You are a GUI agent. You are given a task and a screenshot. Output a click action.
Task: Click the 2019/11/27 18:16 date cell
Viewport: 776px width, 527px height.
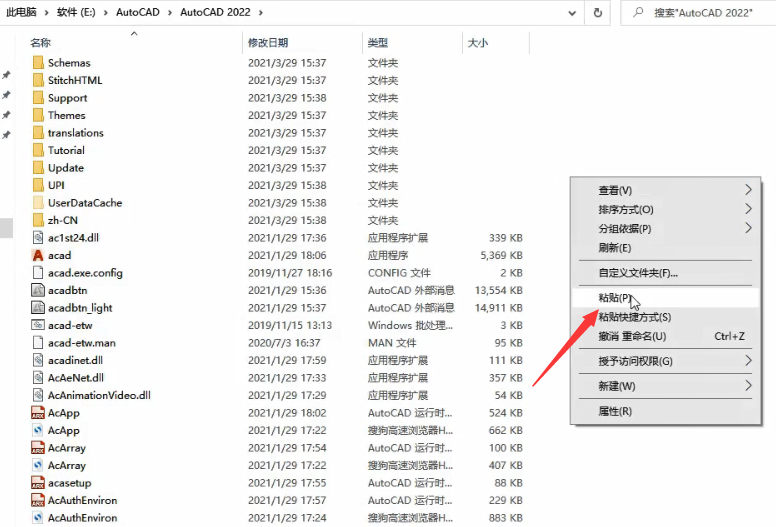(x=290, y=273)
